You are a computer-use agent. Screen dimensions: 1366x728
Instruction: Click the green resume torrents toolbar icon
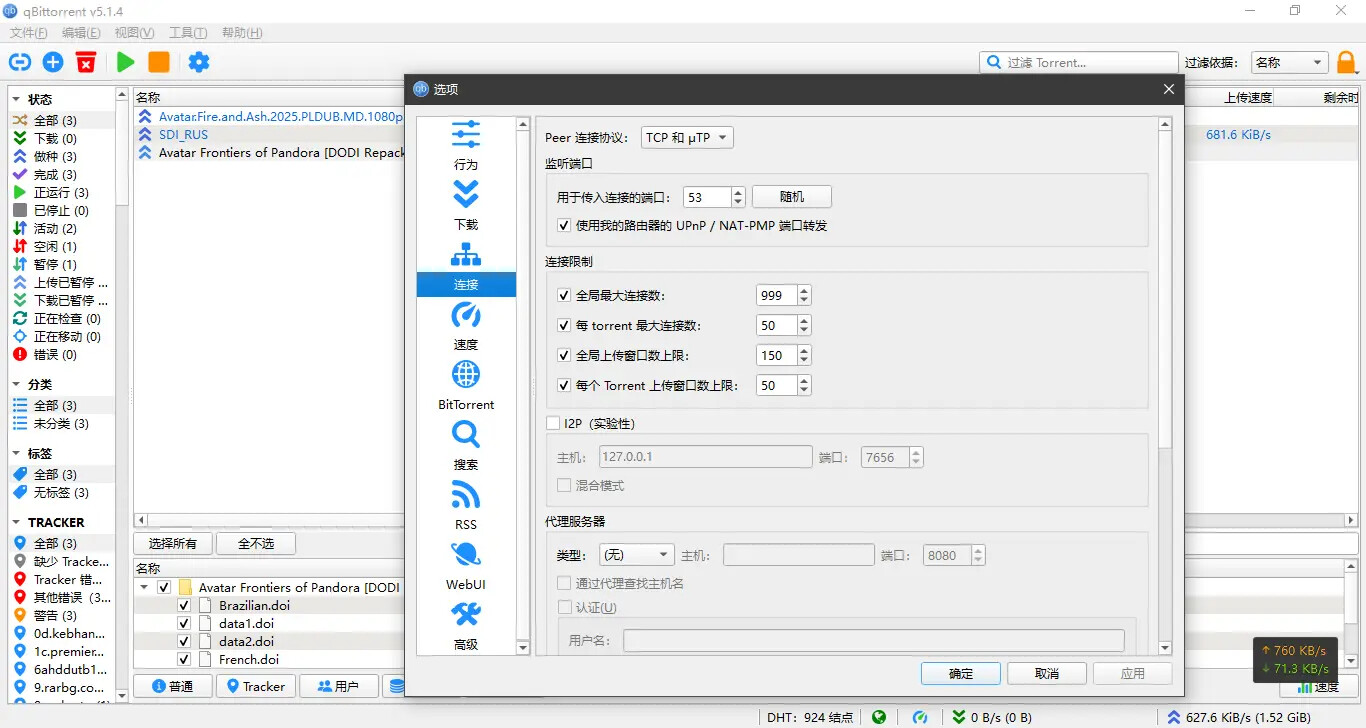click(125, 62)
